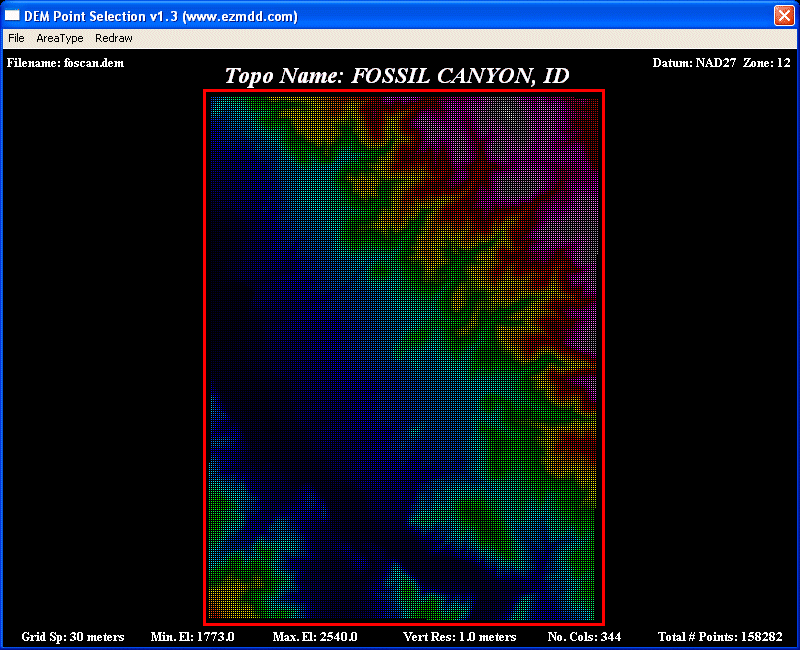This screenshot has height=650, width=800.
Task: Click the Datum NAD27 label
Action: [694, 63]
